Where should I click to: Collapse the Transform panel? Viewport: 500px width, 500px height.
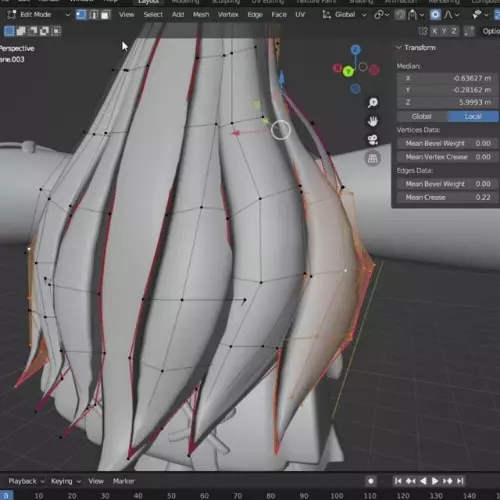pyautogui.click(x=399, y=48)
